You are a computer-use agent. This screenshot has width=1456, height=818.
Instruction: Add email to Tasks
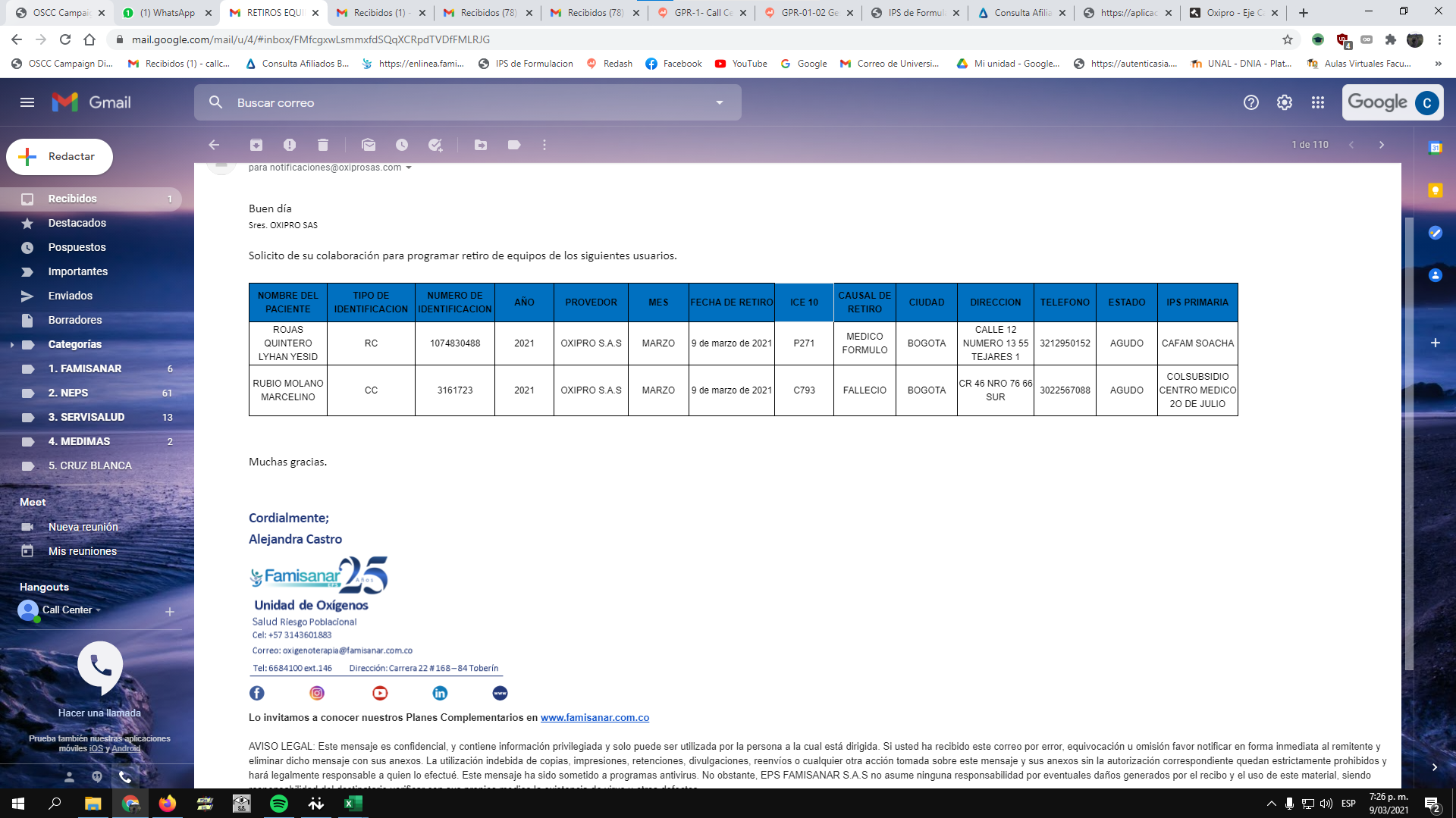tap(435, 145)
